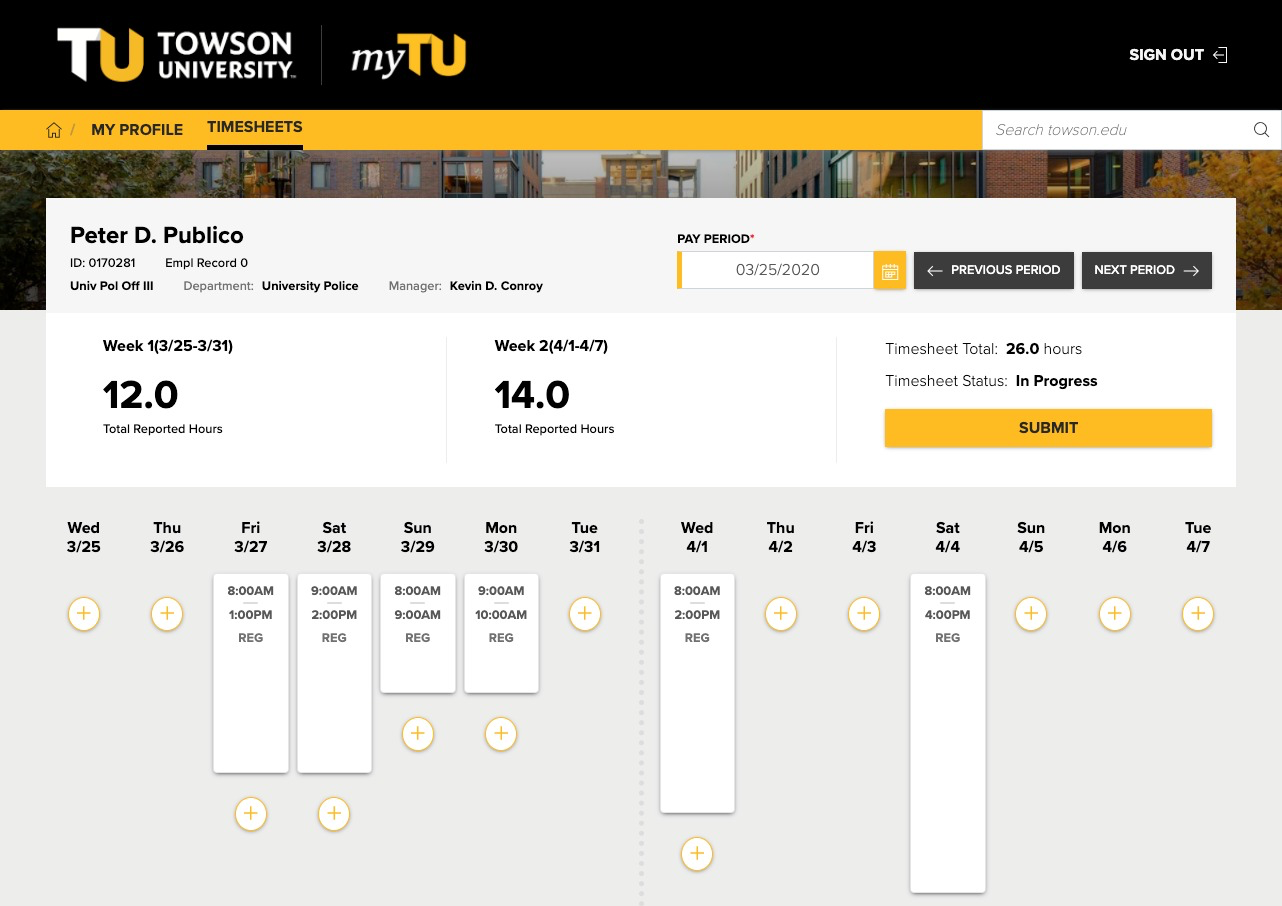
Task: Click the Towson University logo
Action: (175, 55)
